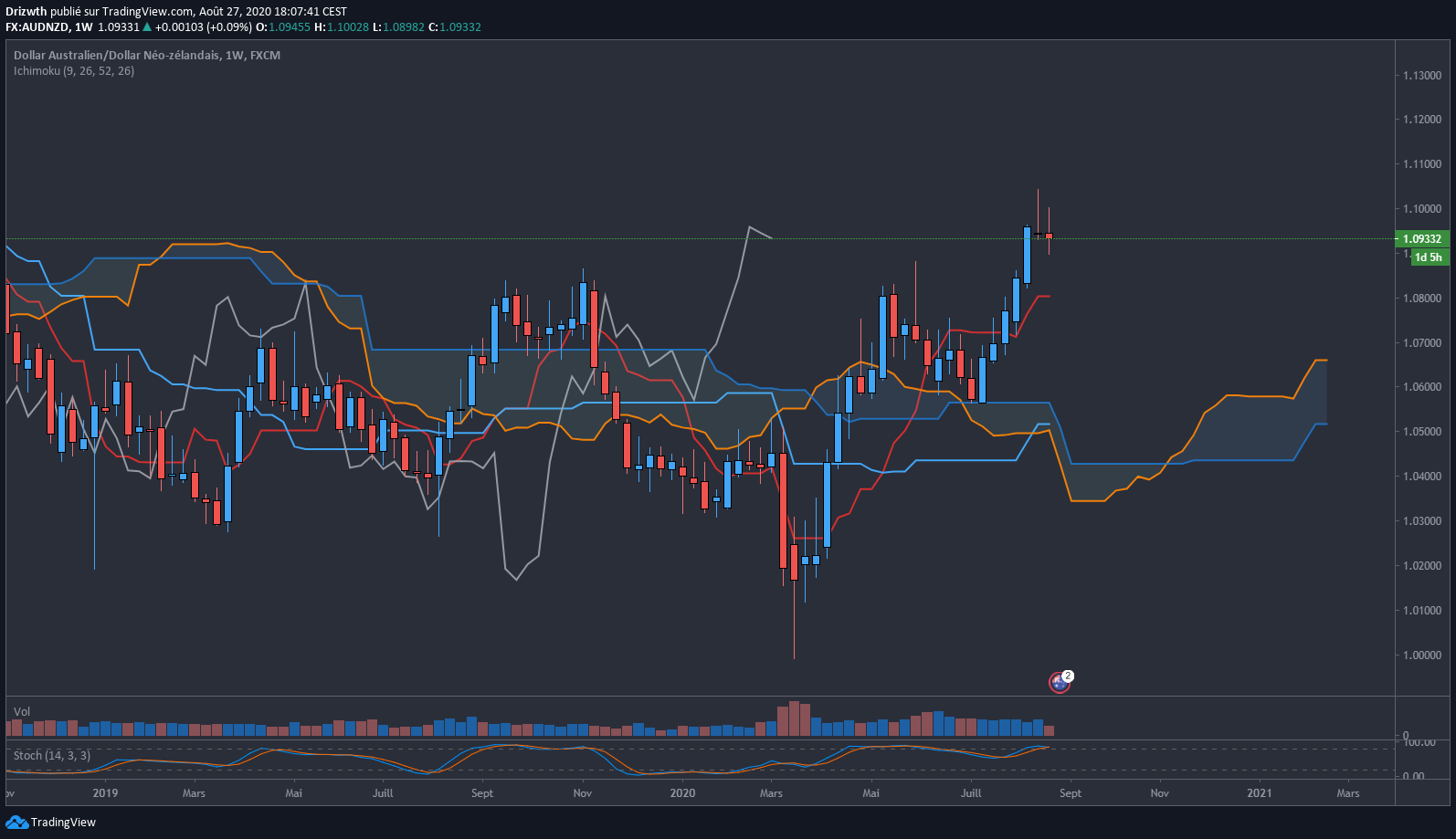The width and height of the screenshot is (1456, 839).
Task: Click the 1.03000 price axis label
Action: [x=1422, y=521]
